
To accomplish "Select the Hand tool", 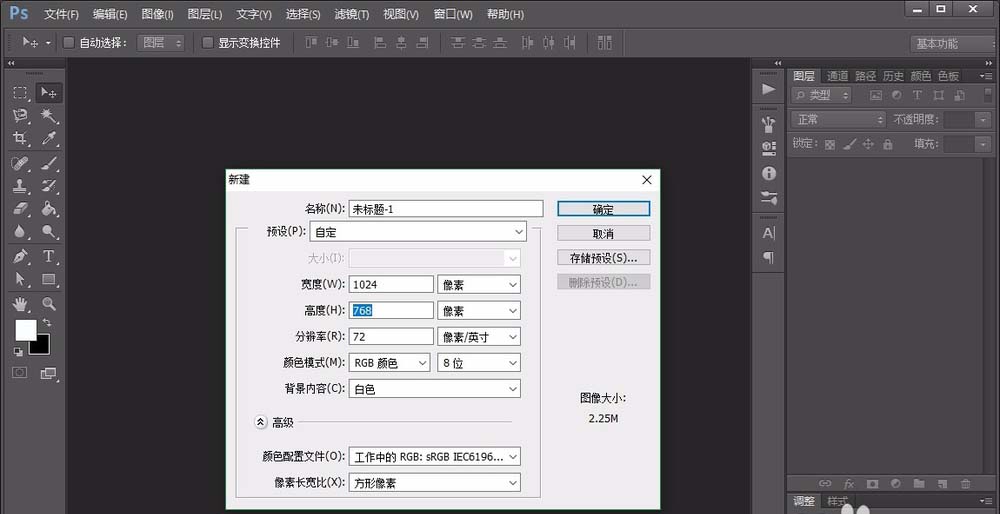I will point(20,304).
